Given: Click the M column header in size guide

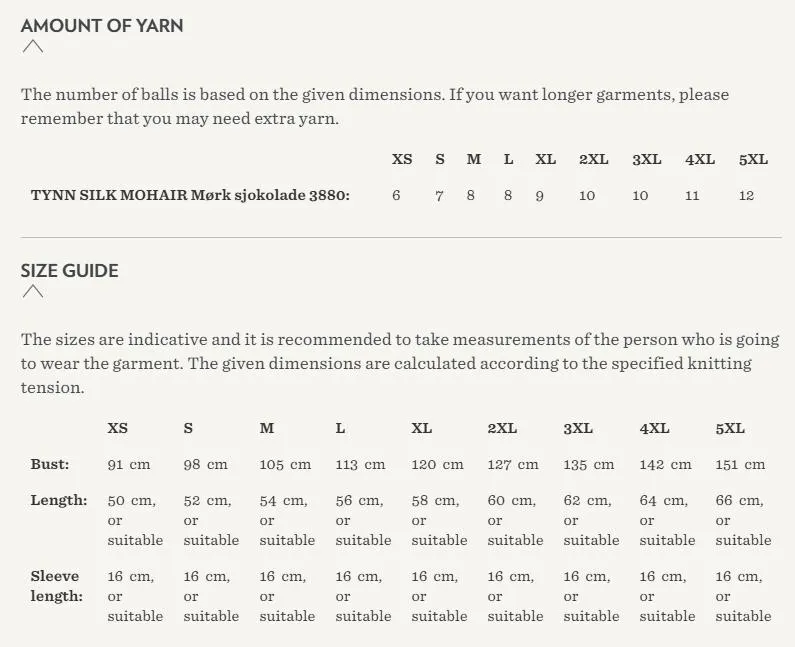Looking at the screenshot, I should (x=267, y=428).
